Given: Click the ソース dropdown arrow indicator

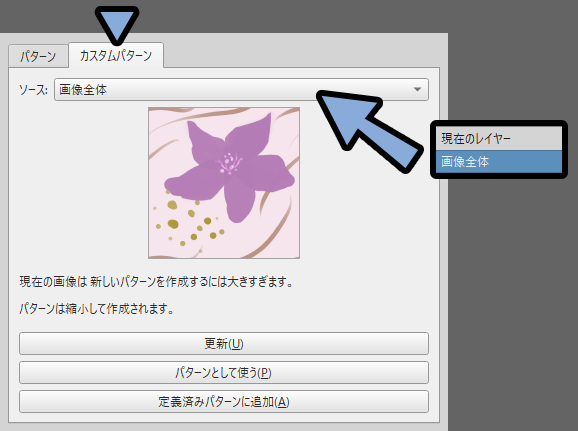Looking at the screenshot, I should [417, 89].
